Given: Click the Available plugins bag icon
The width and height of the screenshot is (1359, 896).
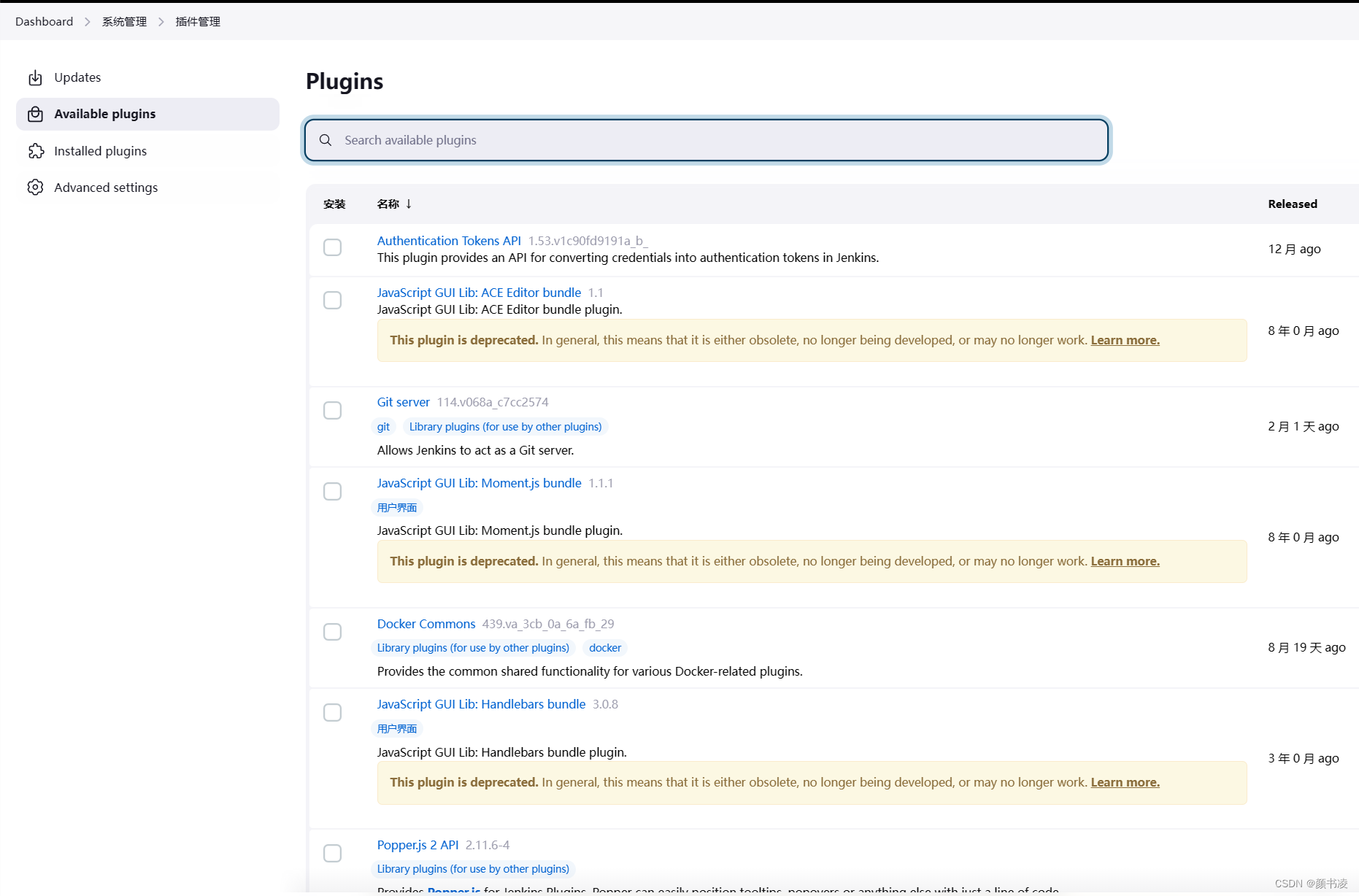Looking at the screenshot, I should 35,114.
